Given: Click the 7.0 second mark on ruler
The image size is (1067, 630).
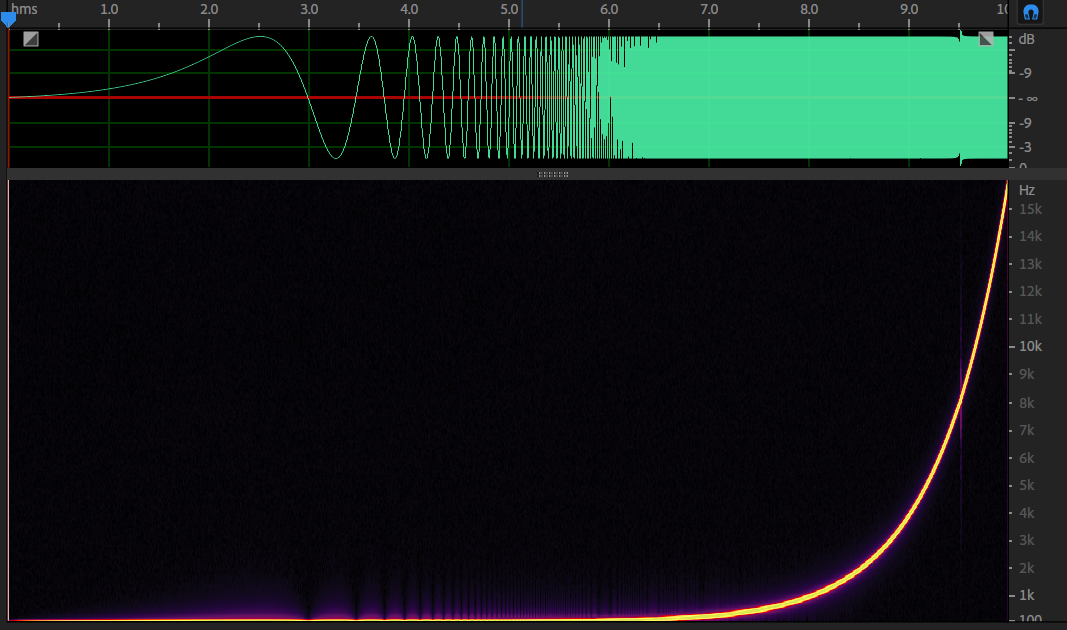Looking at the screenshot, I should 709,9.
